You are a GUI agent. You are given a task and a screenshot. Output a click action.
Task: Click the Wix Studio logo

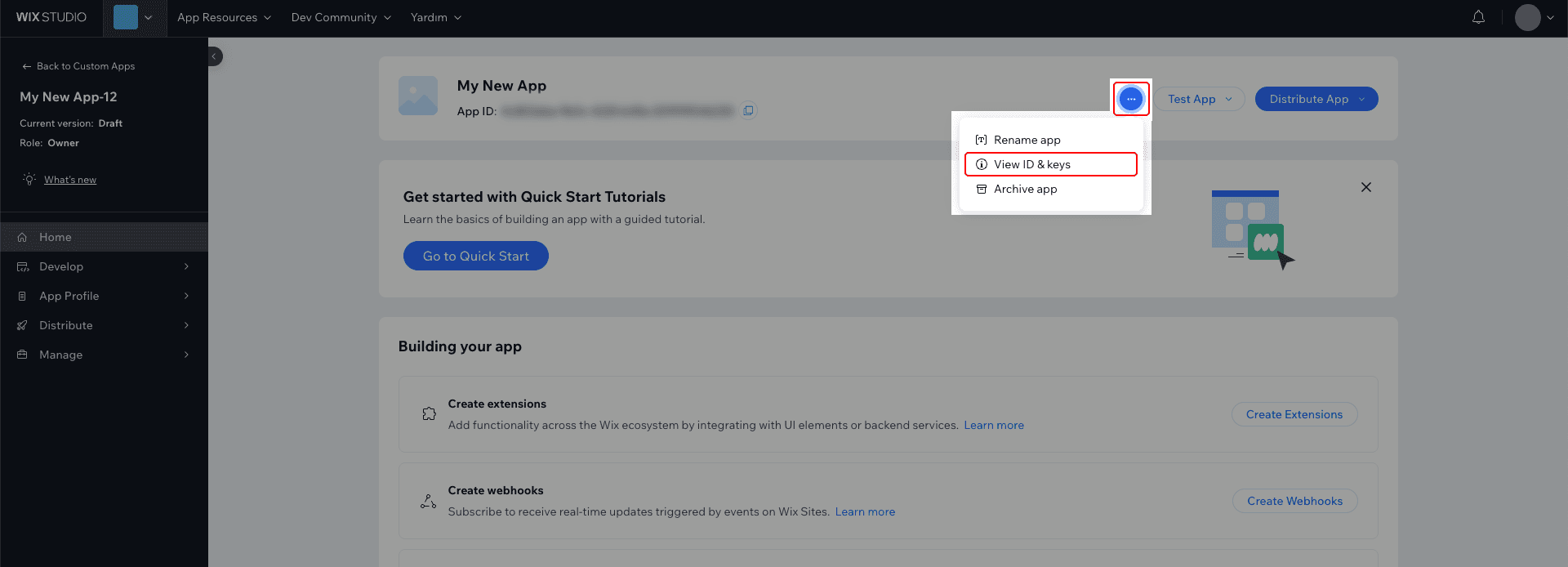tap(51, 17)
